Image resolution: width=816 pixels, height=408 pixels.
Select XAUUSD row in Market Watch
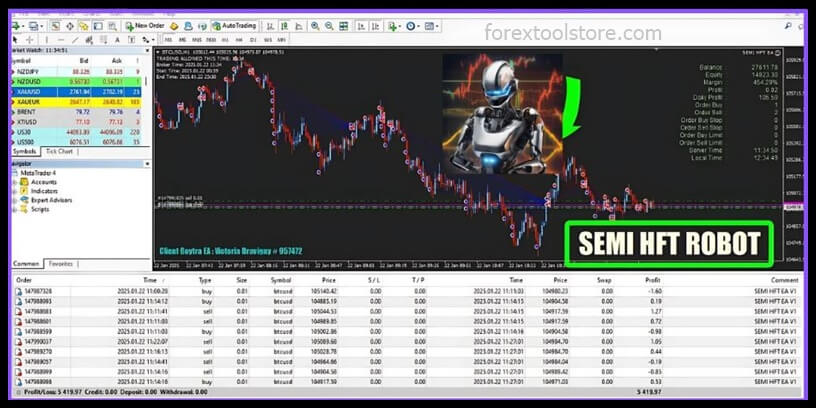click(x=76, y=92)
